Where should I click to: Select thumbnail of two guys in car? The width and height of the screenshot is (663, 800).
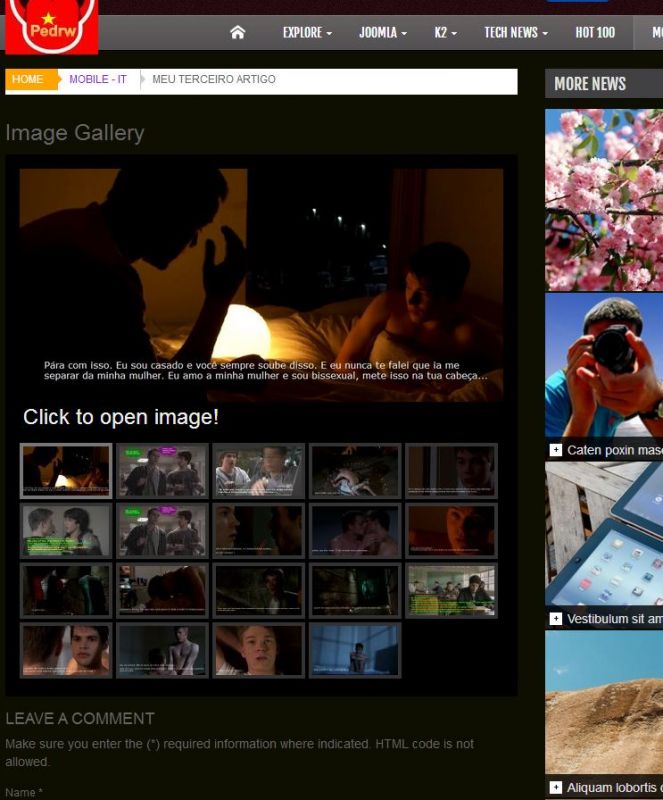coord(259,471)
